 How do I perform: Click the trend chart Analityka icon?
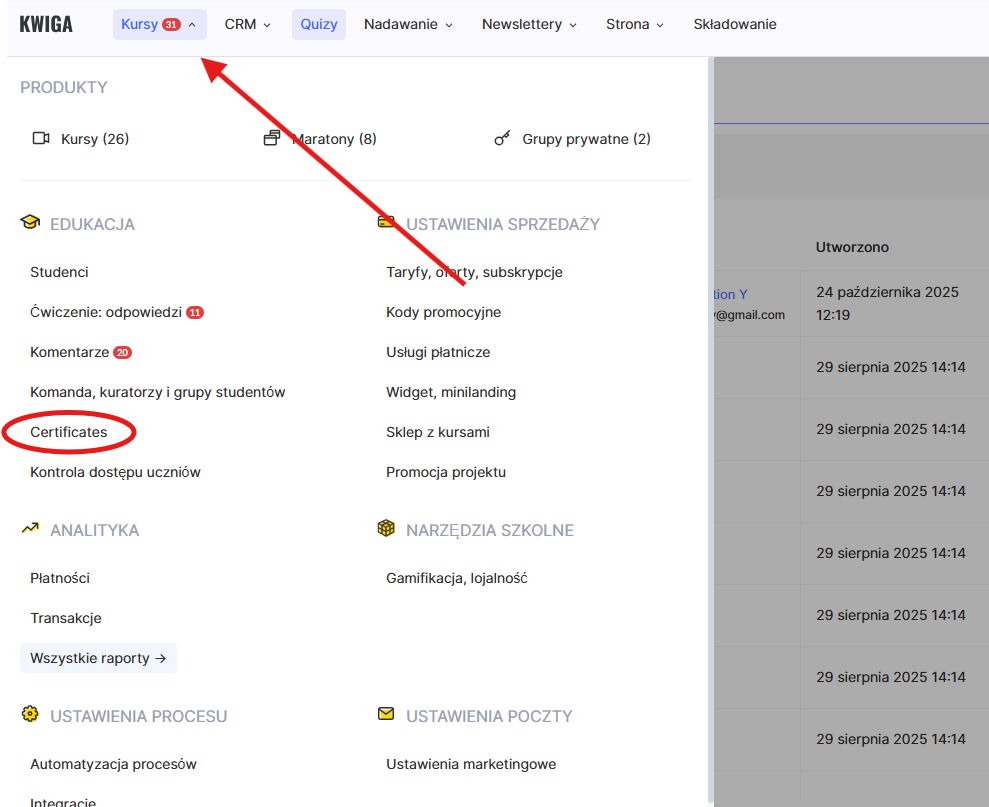click(30, 529)
